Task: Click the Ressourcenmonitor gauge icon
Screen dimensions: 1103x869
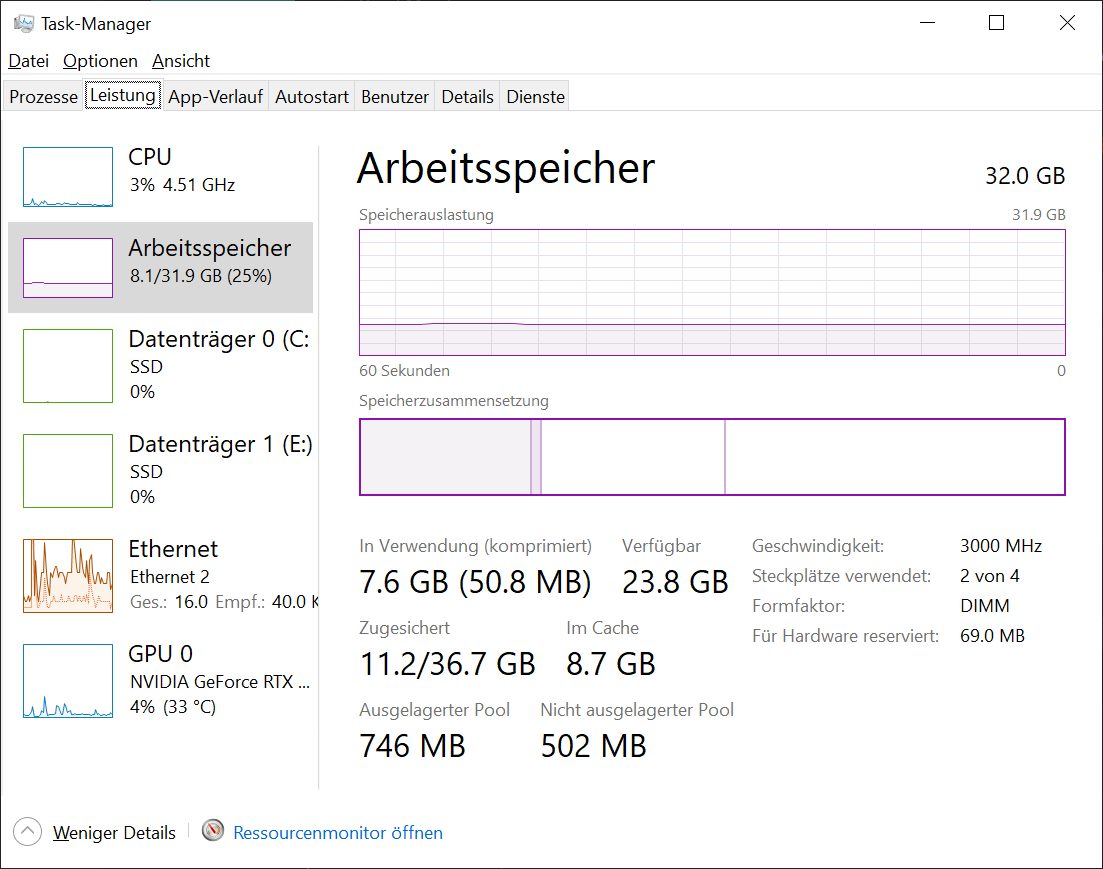Action: (213, 831)
